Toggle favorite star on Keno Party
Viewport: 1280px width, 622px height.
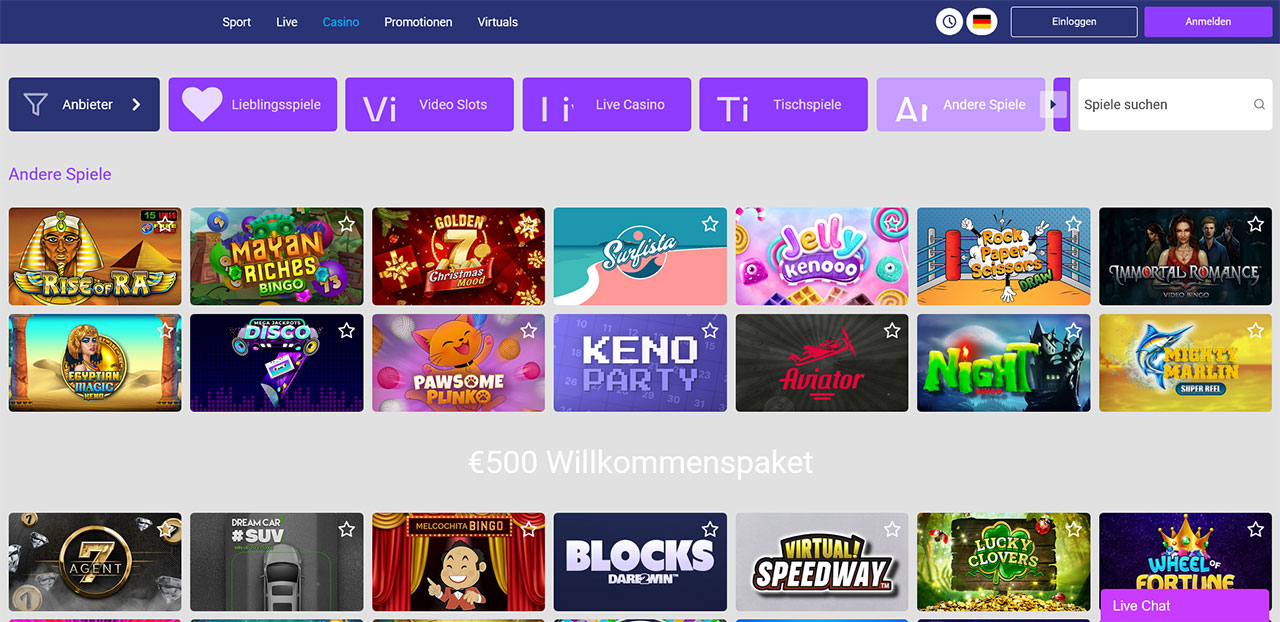click(x=710, y=330)
